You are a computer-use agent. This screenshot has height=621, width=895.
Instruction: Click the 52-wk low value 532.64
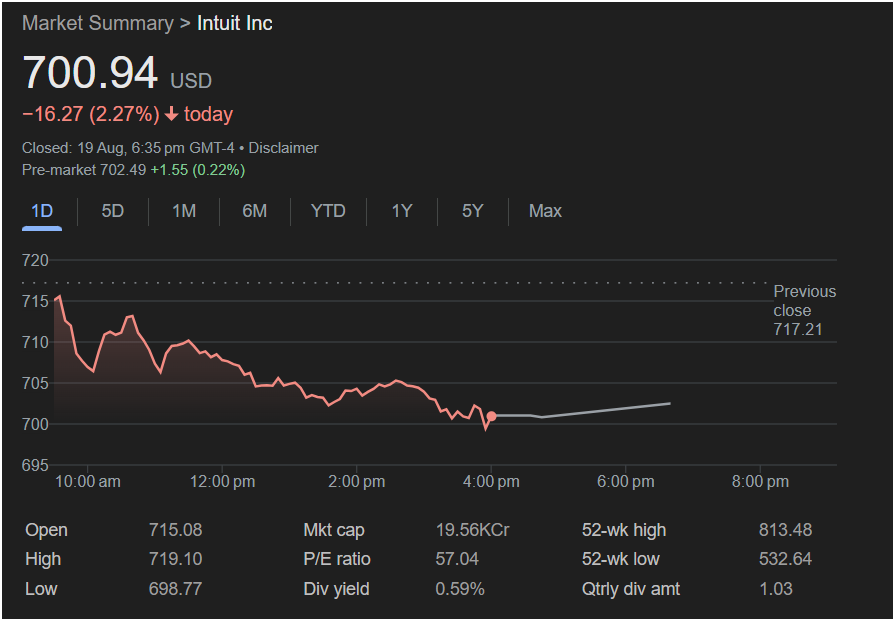[785, 559]
